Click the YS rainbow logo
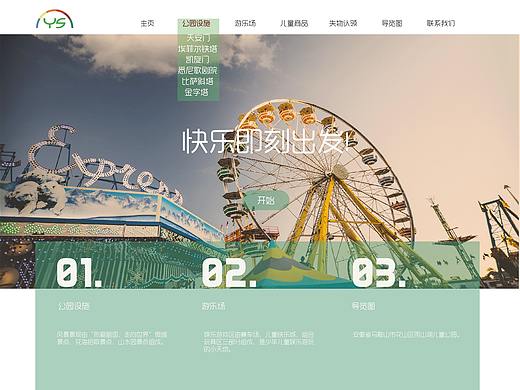The height and width of the screenshot is (390, 520). coord(55,20)
